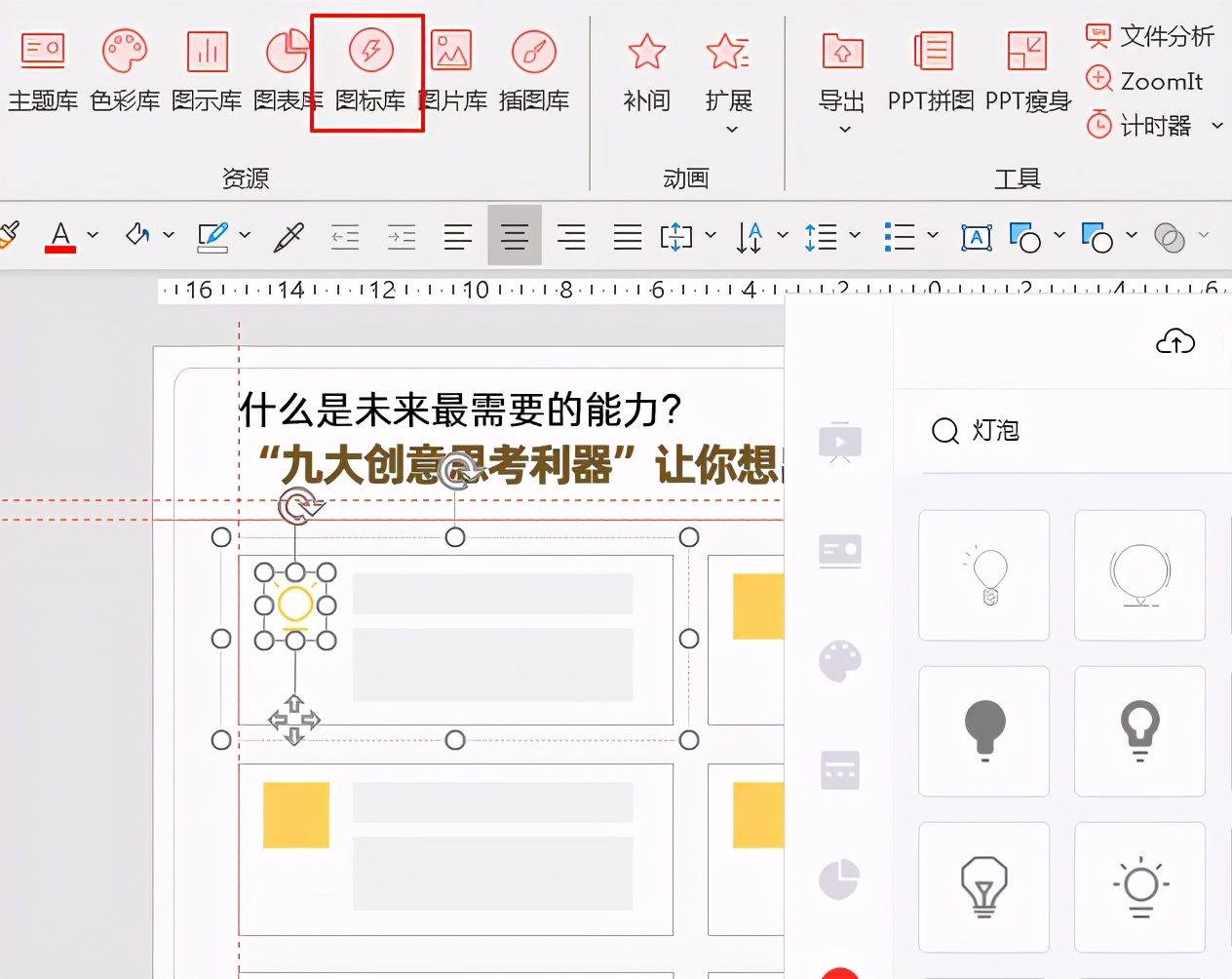This screenshot has height=979, width=1232.
Task: Open the 文件分析 file analysis tool
Action: tap(1150, 35)
